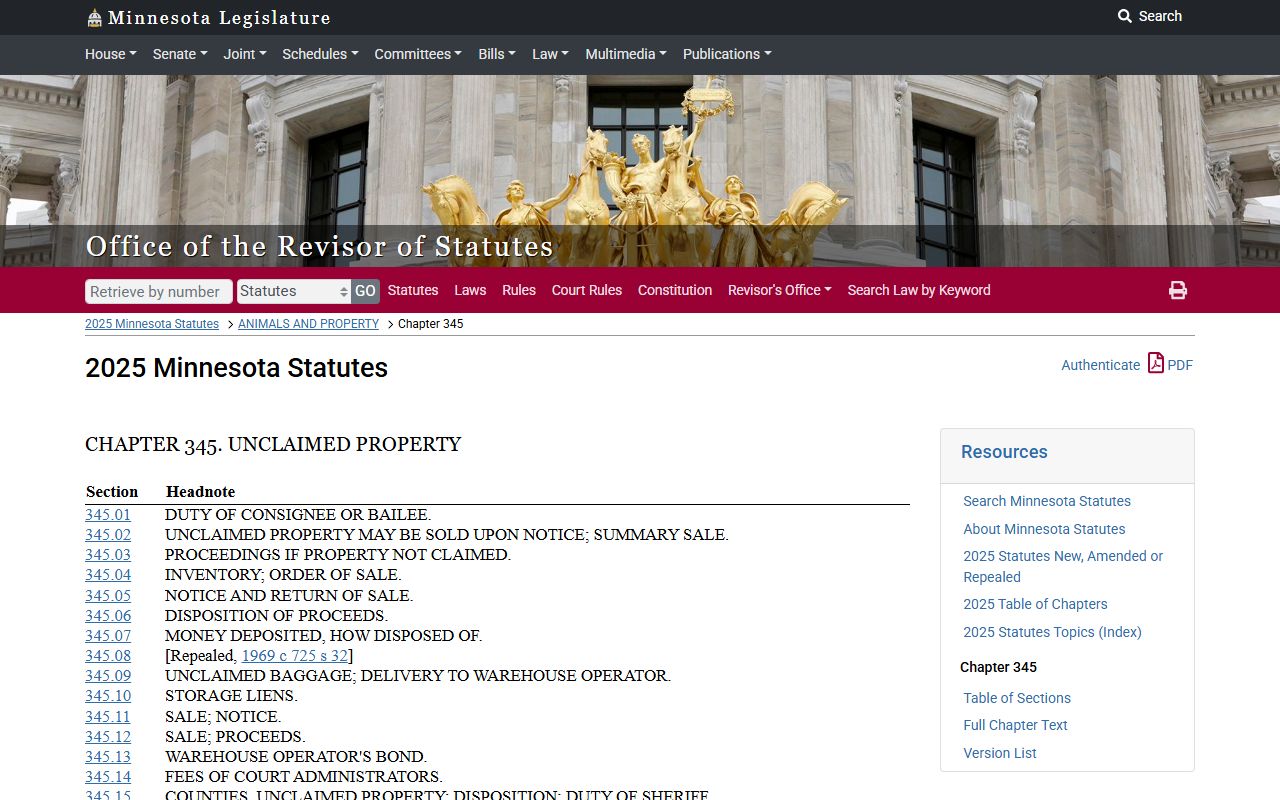The height and width of the screenshot is (800, 1280).
Task: Open section 345.03 link
Action: [108, 555]
